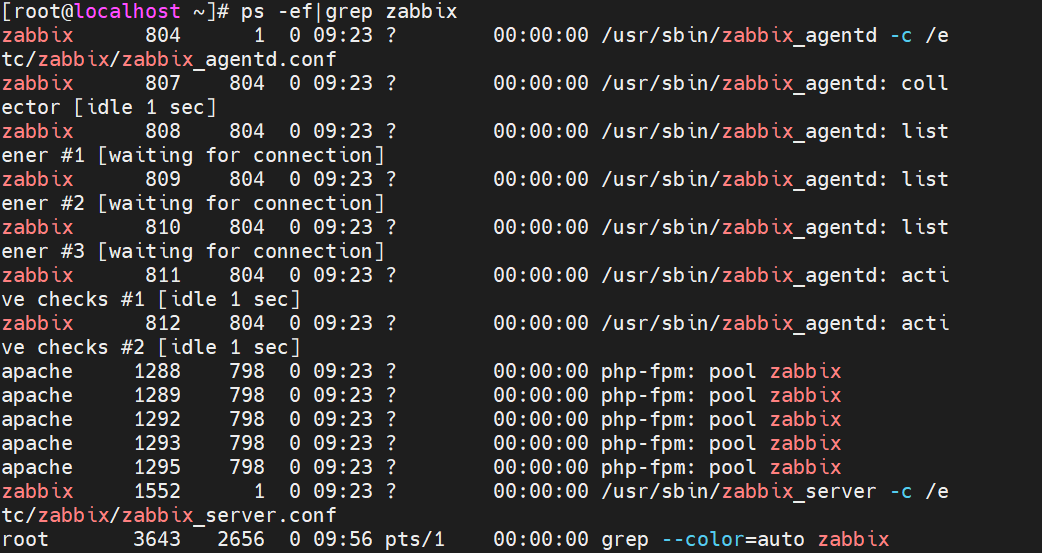Click the "ector [idle 1 sec]" collector text
Image resolution: width=1042 pixels, height=553 pixels.
(109, 107)
